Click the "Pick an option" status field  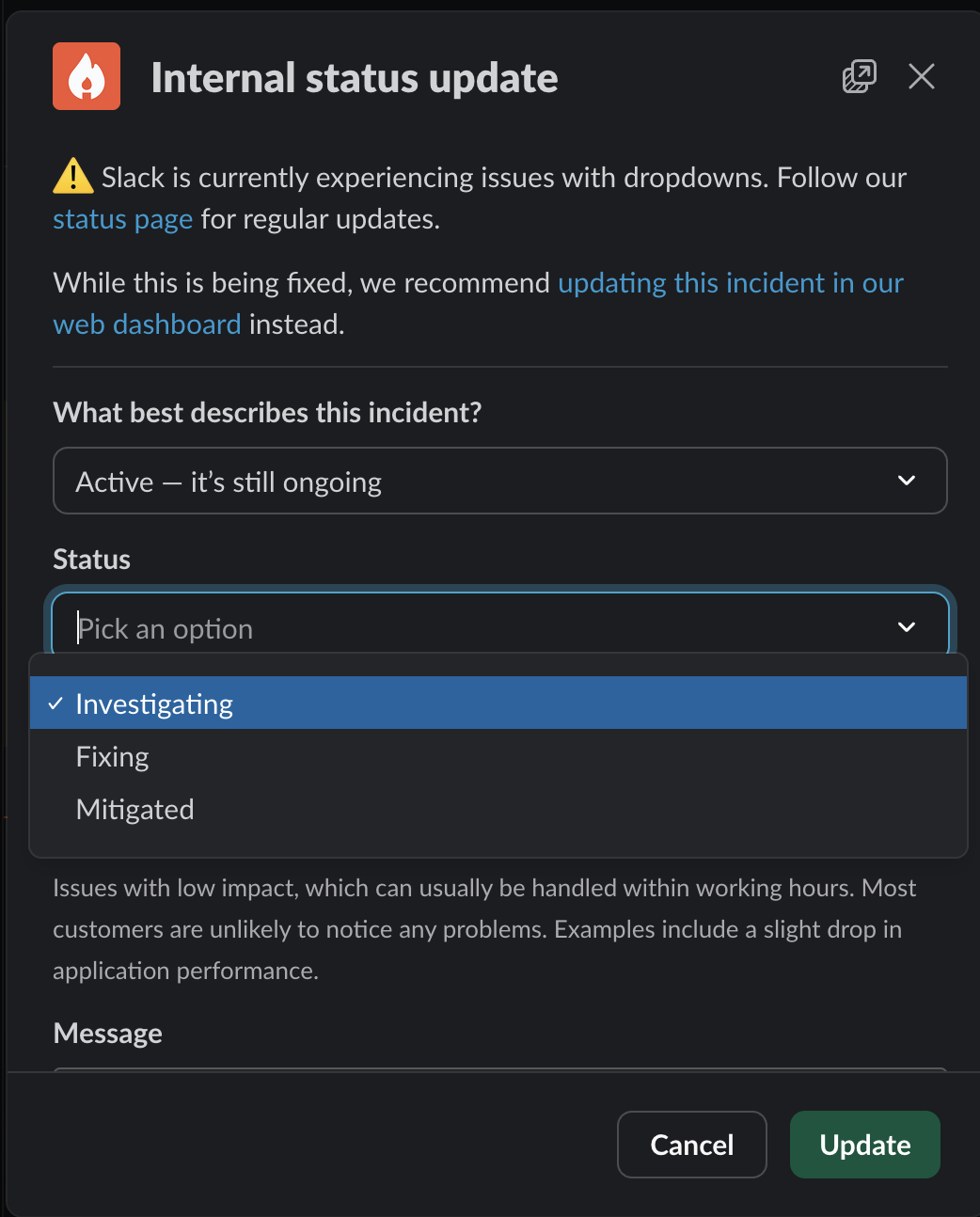point(470,627)
